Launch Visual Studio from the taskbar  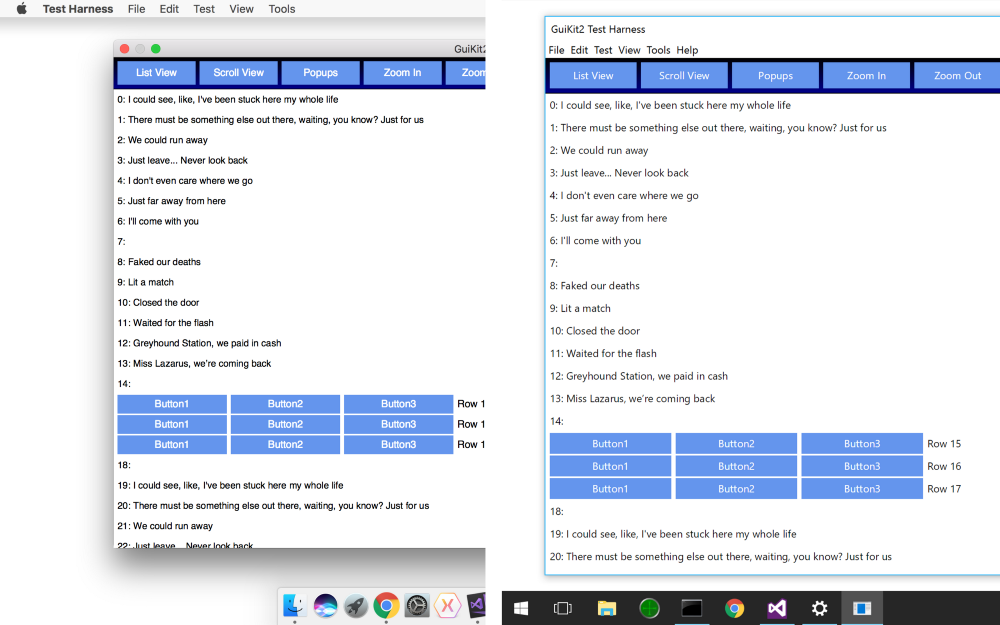[x=777, y=608]
